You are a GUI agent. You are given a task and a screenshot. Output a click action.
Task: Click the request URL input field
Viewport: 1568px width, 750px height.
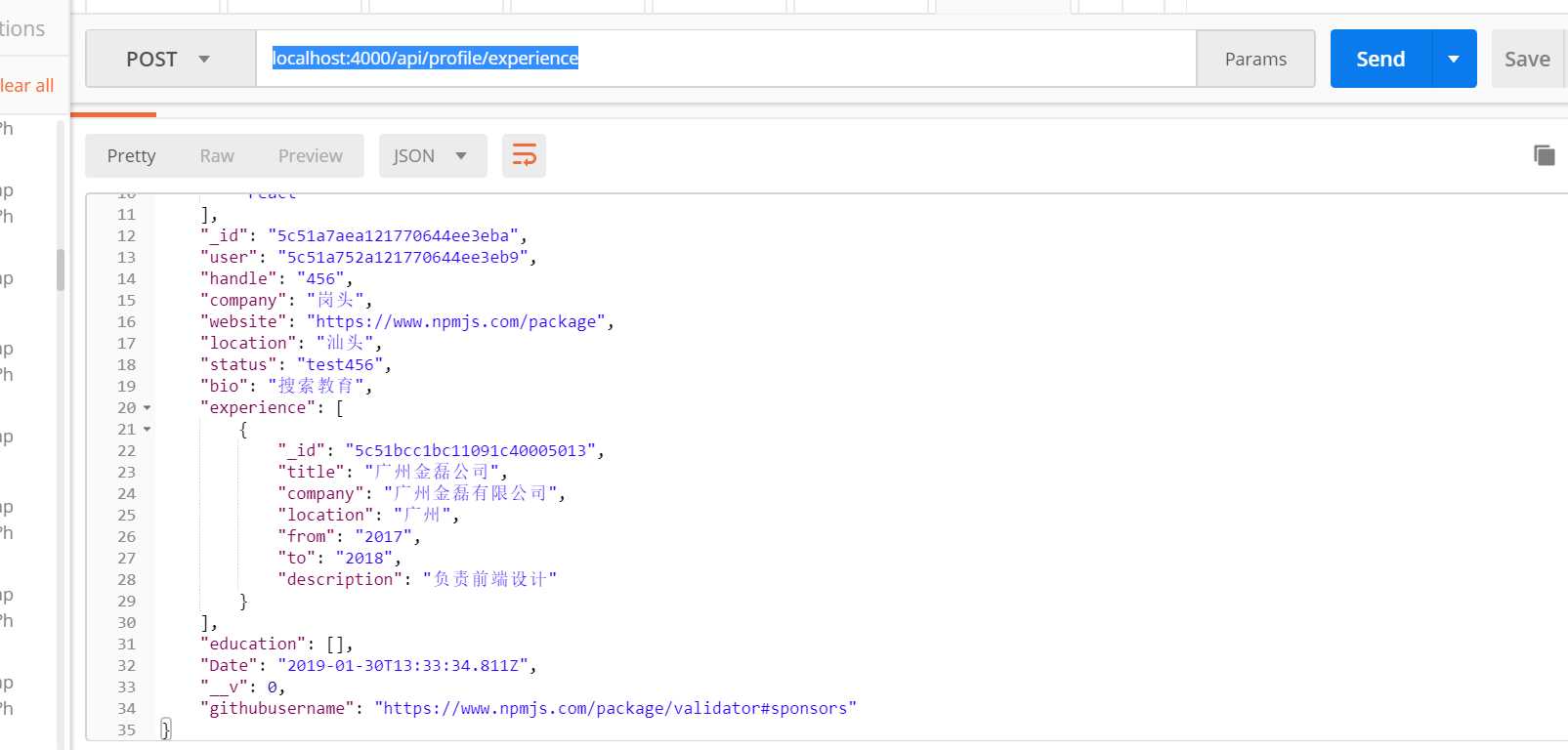pos(726,59)
